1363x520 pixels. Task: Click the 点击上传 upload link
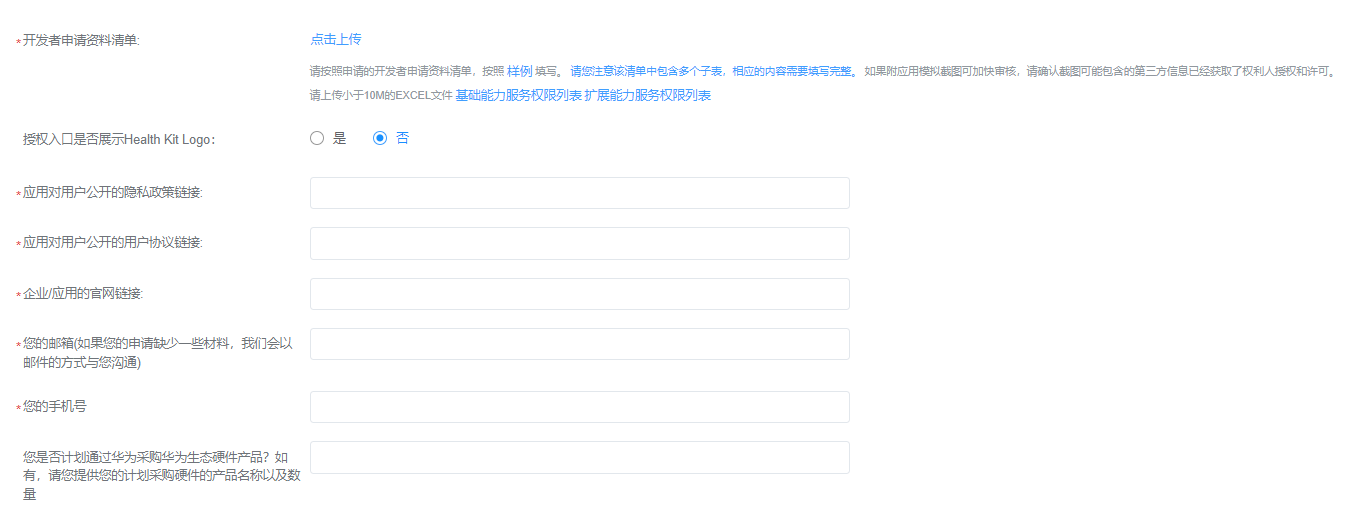tap(336, 39)
